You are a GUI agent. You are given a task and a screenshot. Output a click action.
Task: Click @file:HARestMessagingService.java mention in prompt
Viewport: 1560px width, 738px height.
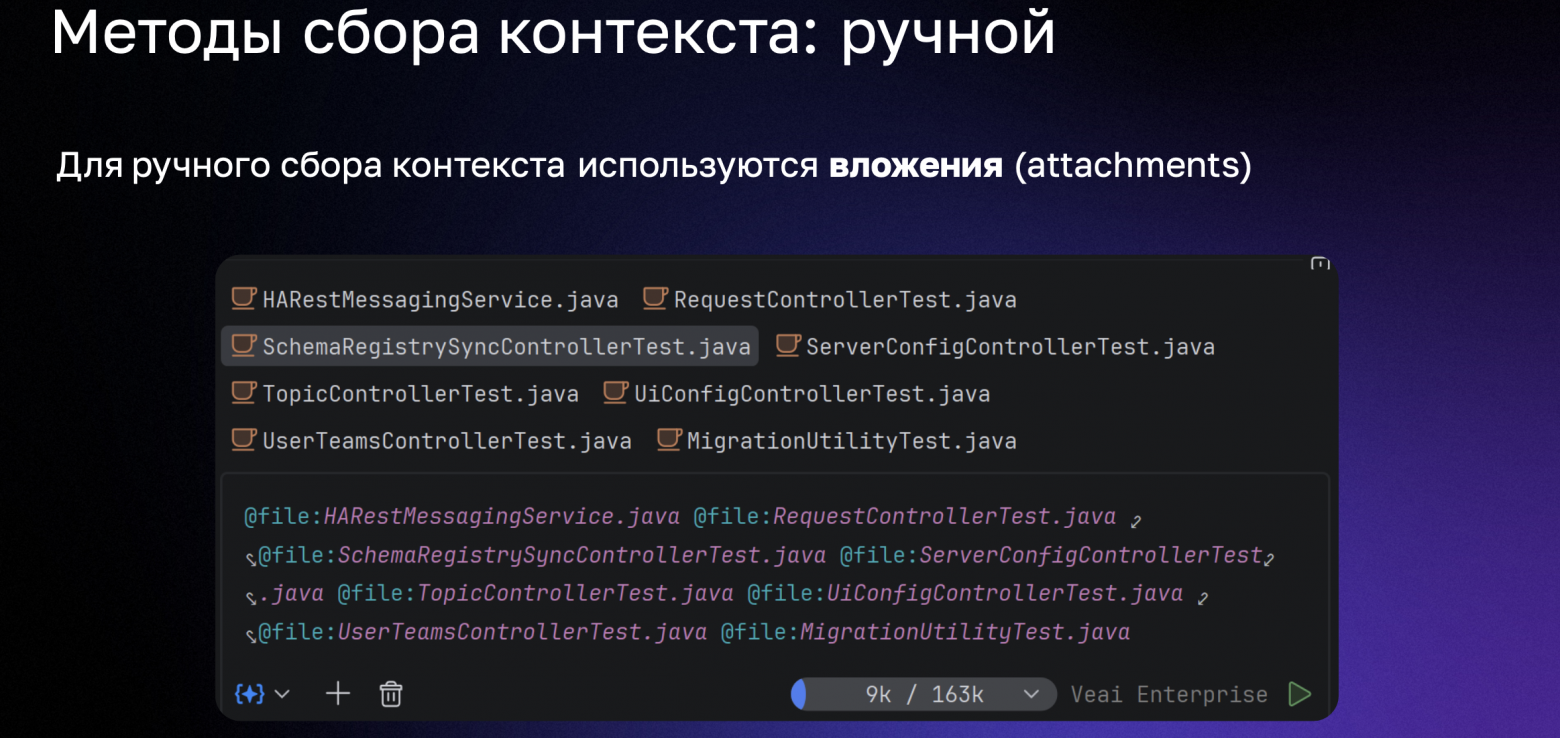point(463,517)
